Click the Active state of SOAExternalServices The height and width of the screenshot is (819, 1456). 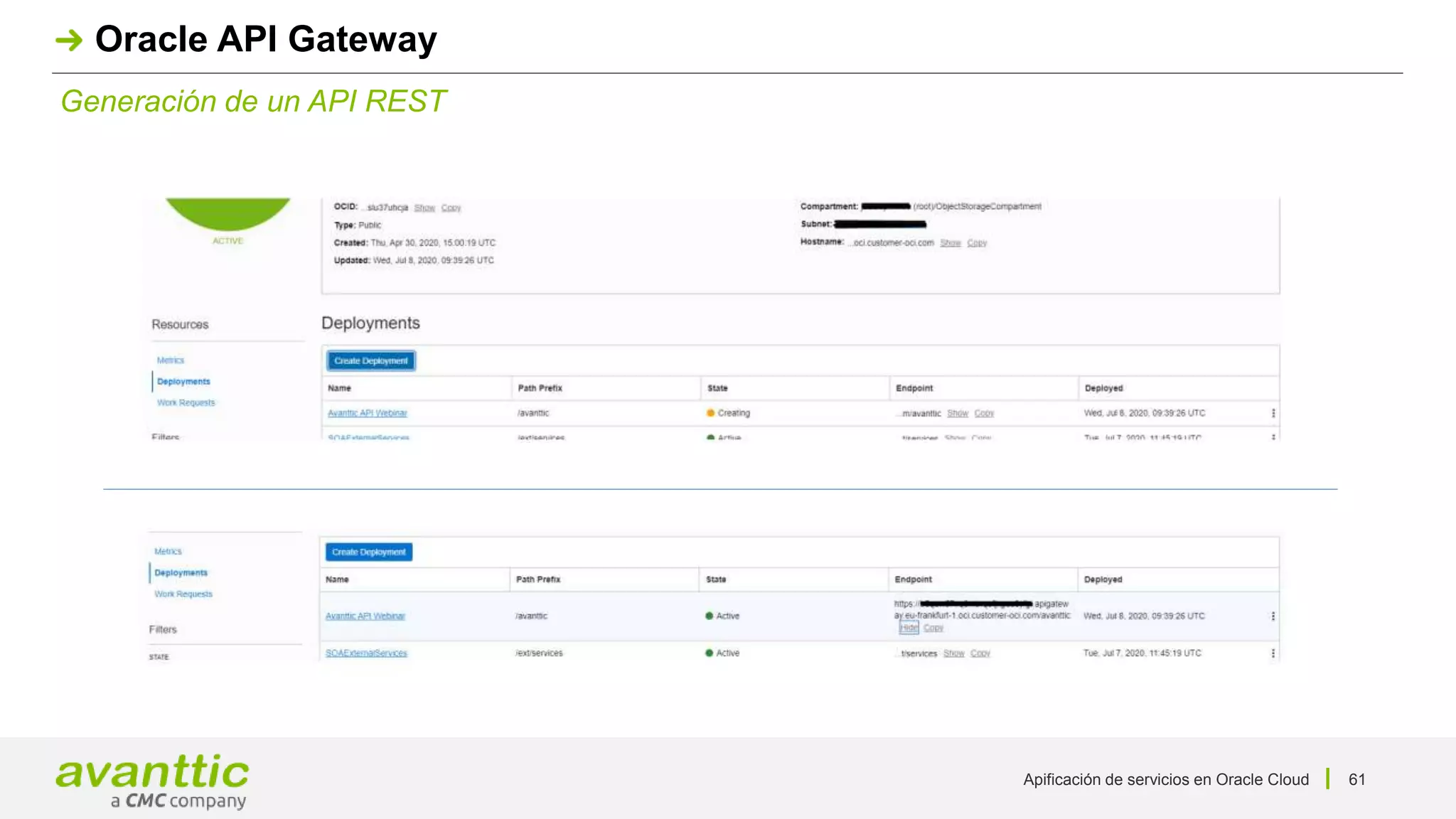pos(727,653)
